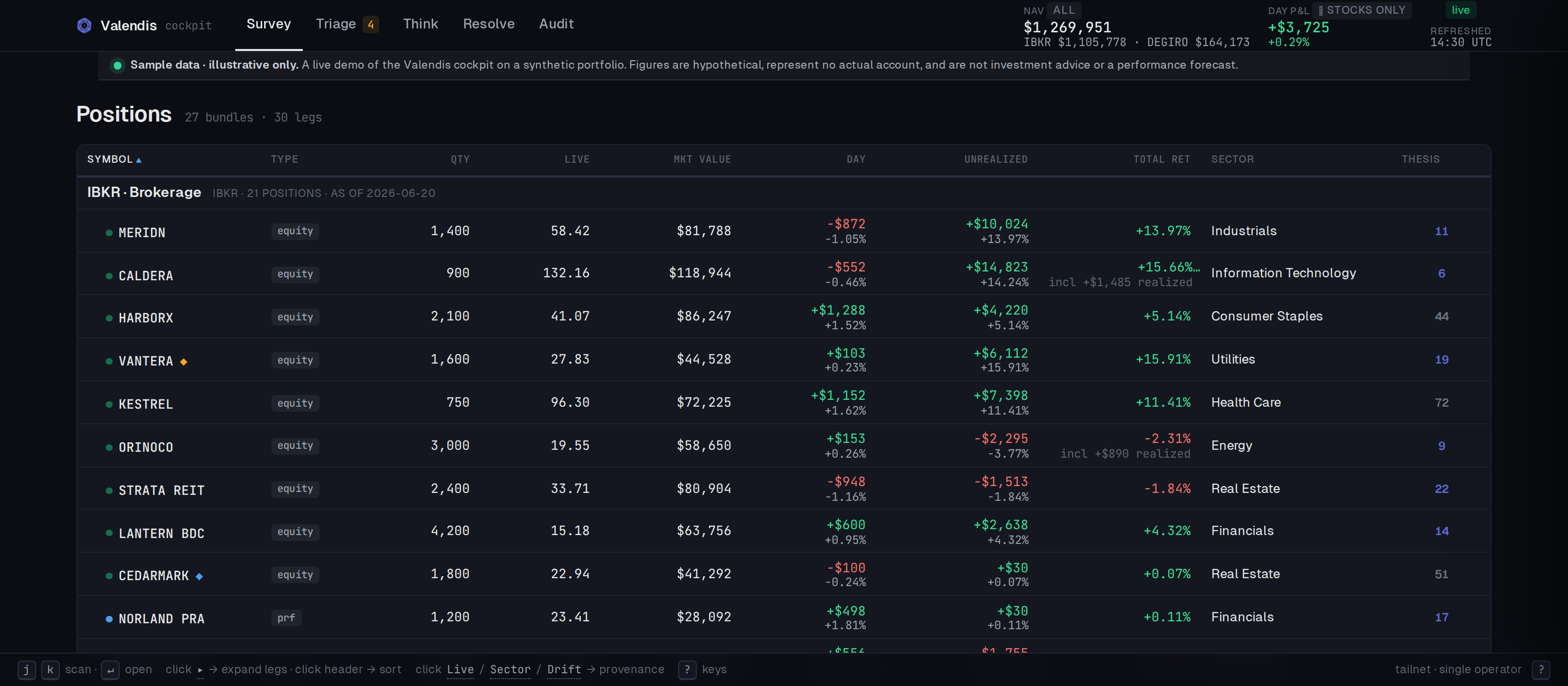The image size is (1568, 686).
Task: Click the status dot beside MERIDN
Action: tap(109, 233)
